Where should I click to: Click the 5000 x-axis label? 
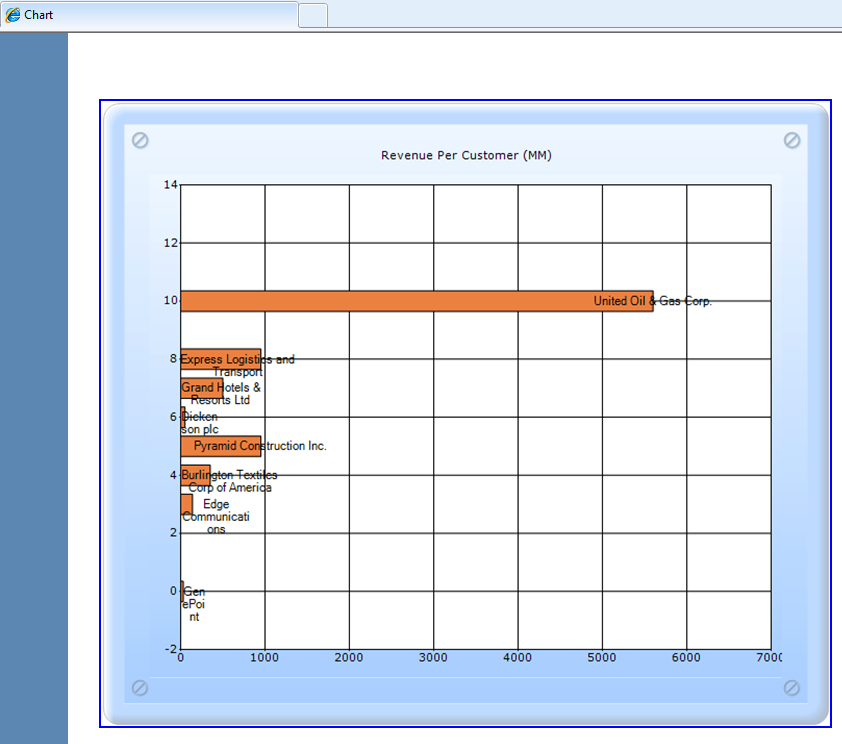(x=601, y=658)
